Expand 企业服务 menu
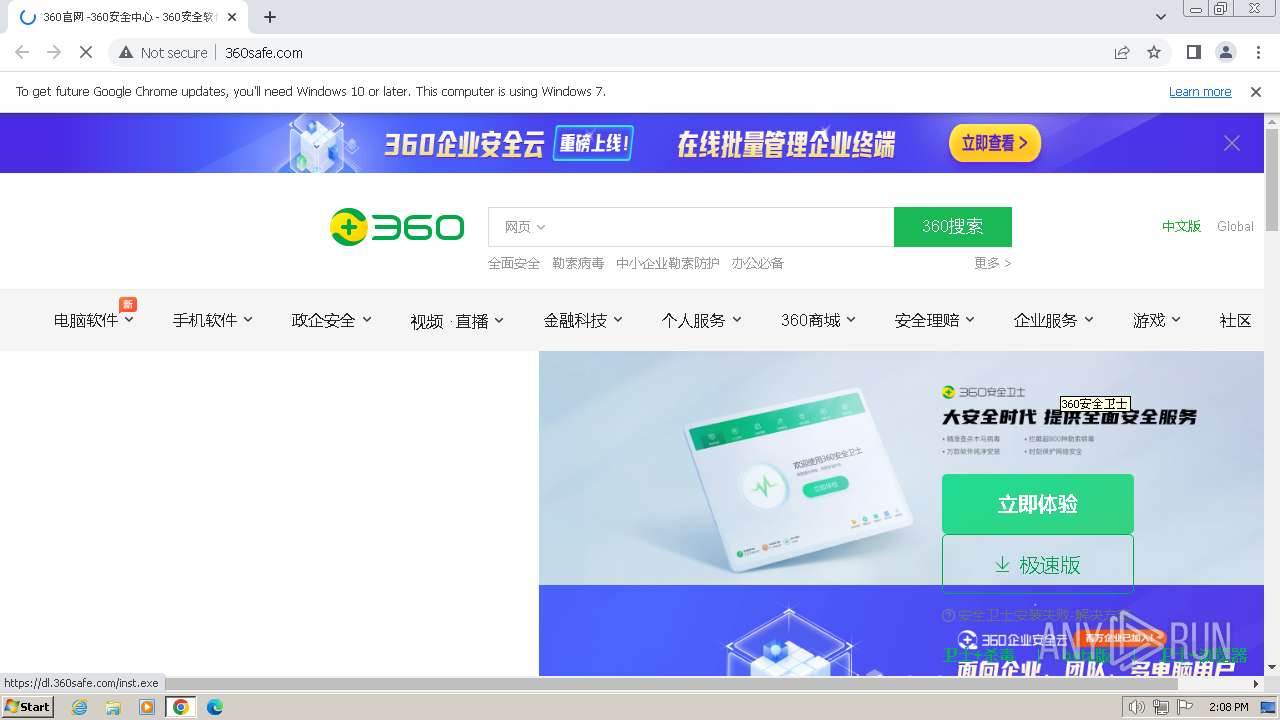This screenshot has width=1280, height=720. (1054, 320)
